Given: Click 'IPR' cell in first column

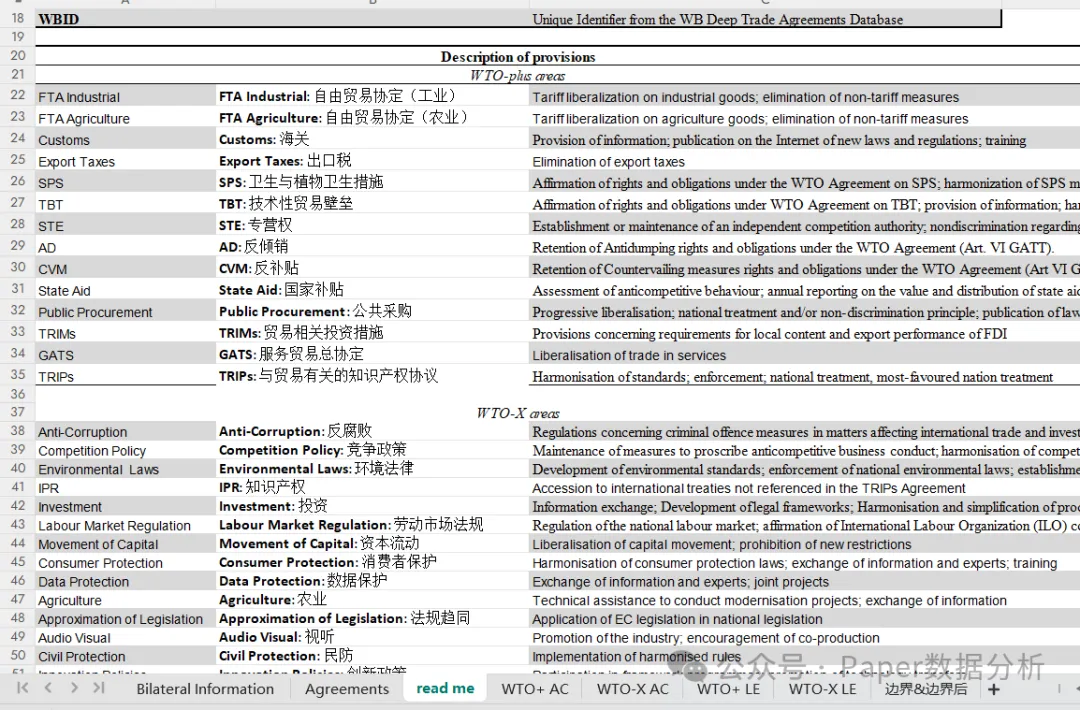Looking at the screenshot, I should (125, 488).
